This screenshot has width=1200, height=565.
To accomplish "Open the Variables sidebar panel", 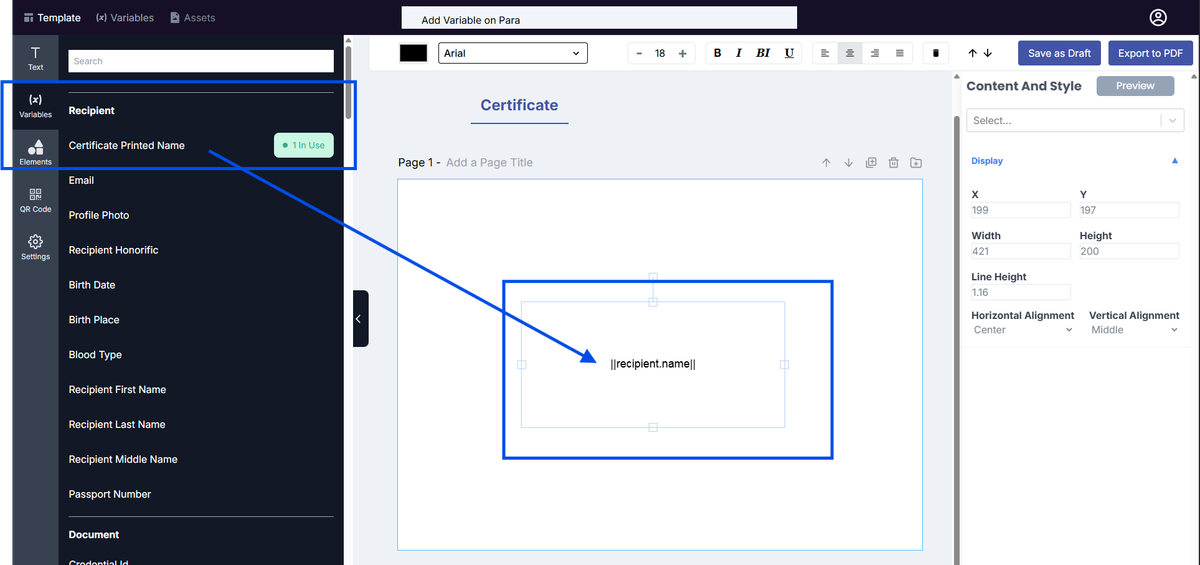I will [x=35, y=105].
